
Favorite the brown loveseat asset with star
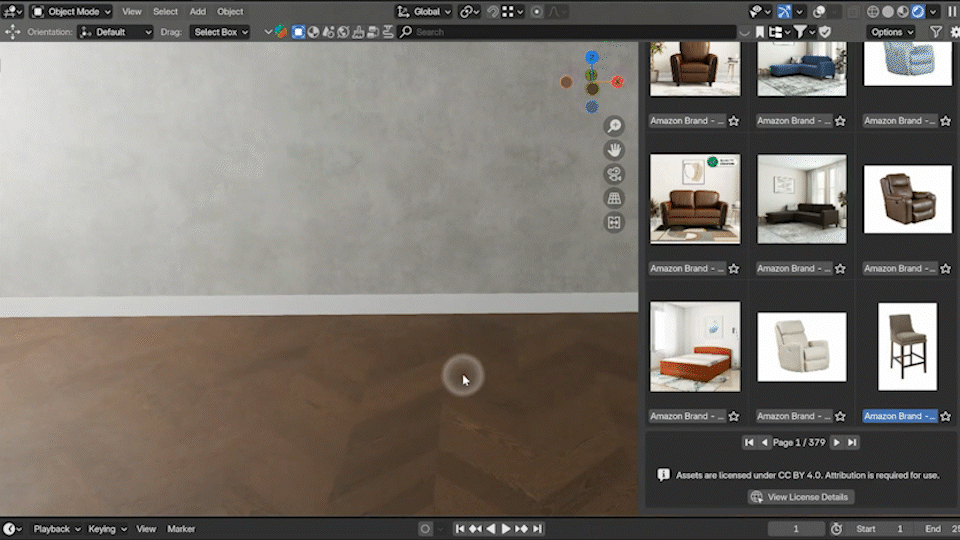click(x=733, y=269)
